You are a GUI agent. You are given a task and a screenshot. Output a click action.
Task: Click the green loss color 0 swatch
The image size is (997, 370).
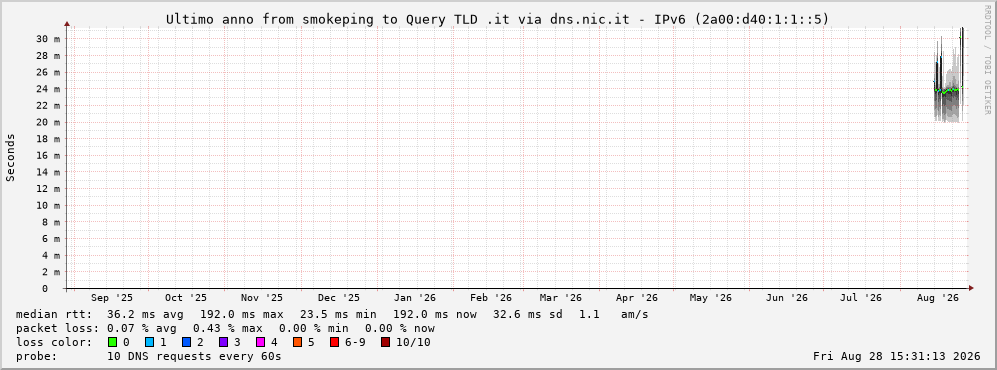[113, 343]
